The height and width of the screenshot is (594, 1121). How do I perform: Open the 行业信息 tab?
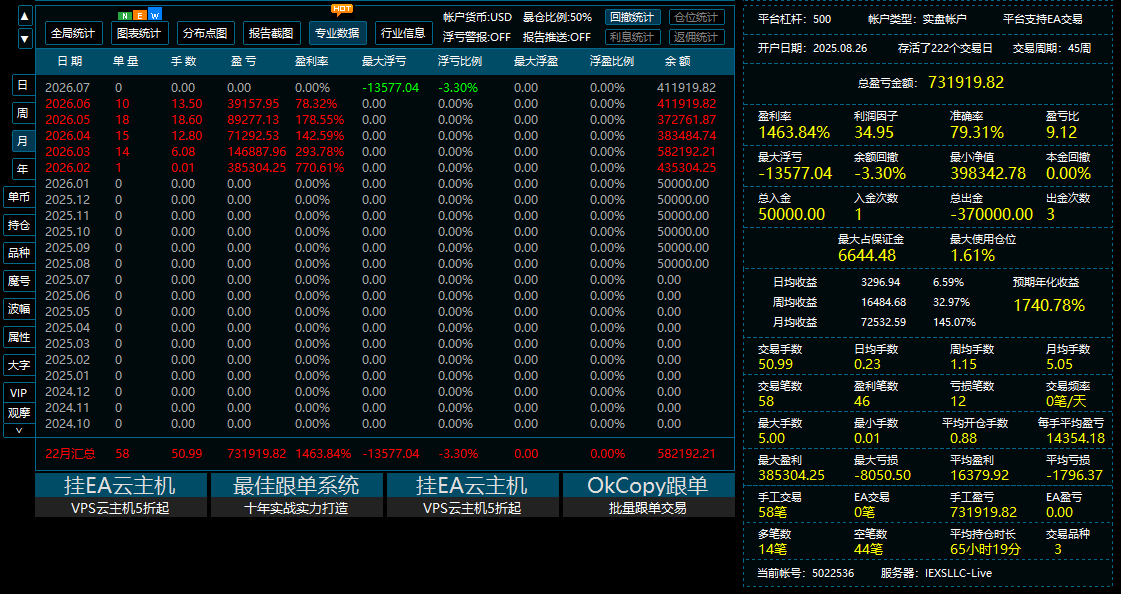point(404,33)
